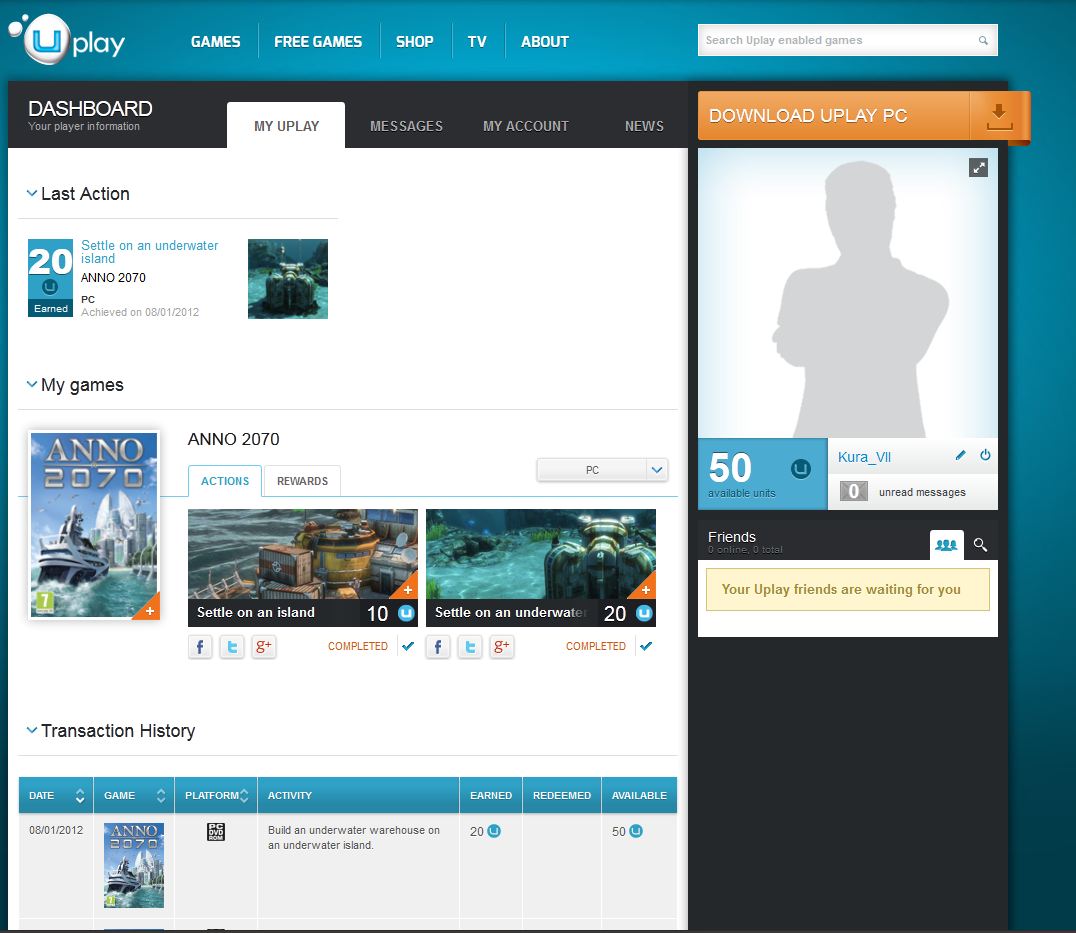This screenshot has width=1076, height=933.
Task: Open friends search with the magnifier icon
Action: (980, 544)
